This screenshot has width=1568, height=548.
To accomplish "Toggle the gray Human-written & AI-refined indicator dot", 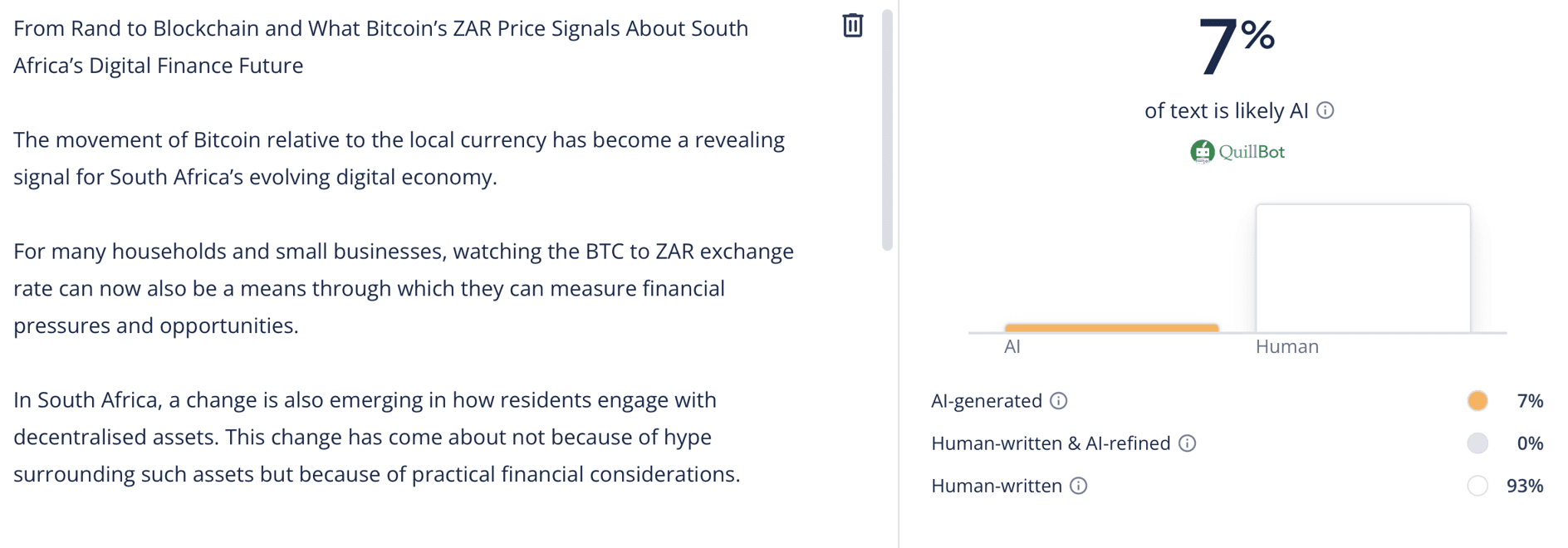I will tap(1477, 443).
